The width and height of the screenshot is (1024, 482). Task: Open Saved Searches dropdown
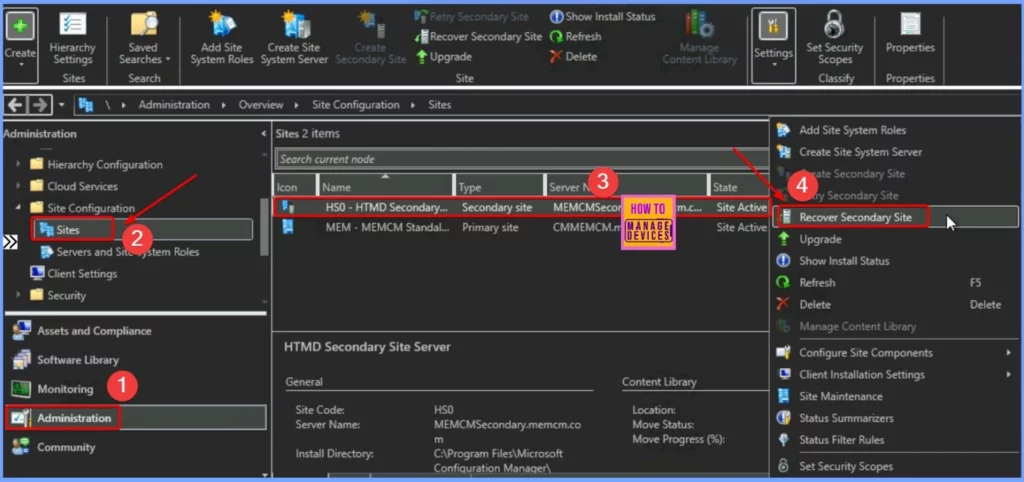point(144,39)
